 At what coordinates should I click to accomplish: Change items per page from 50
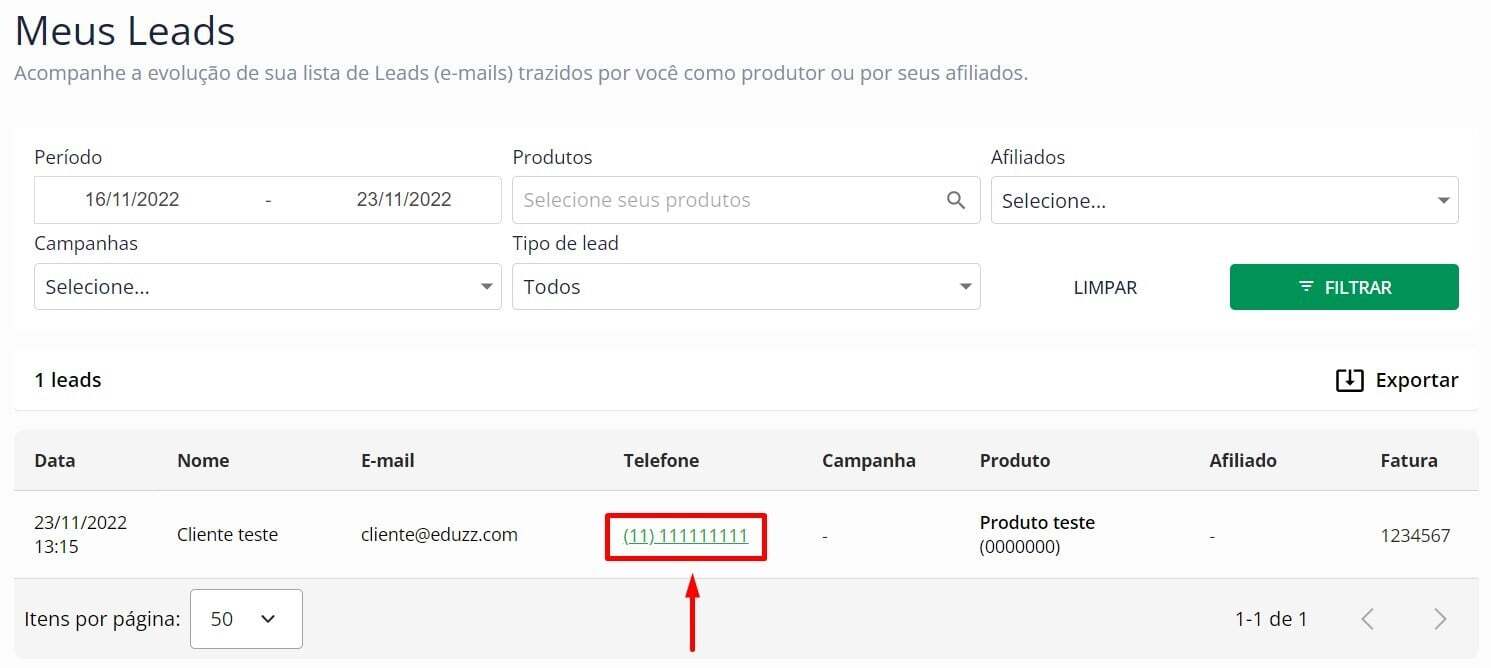click(246, 619)
